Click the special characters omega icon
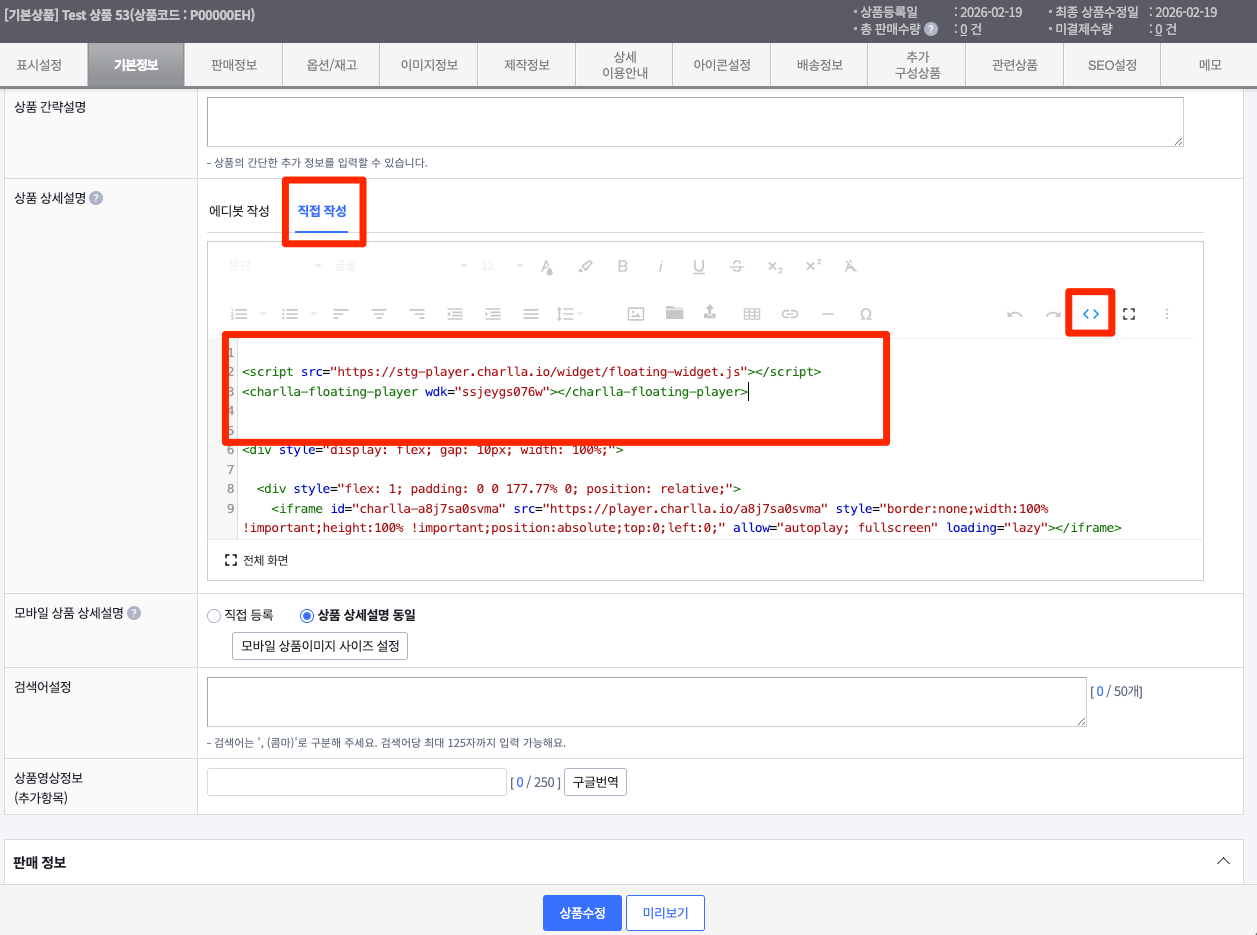The image size is (1257, 935). [866, 314]
